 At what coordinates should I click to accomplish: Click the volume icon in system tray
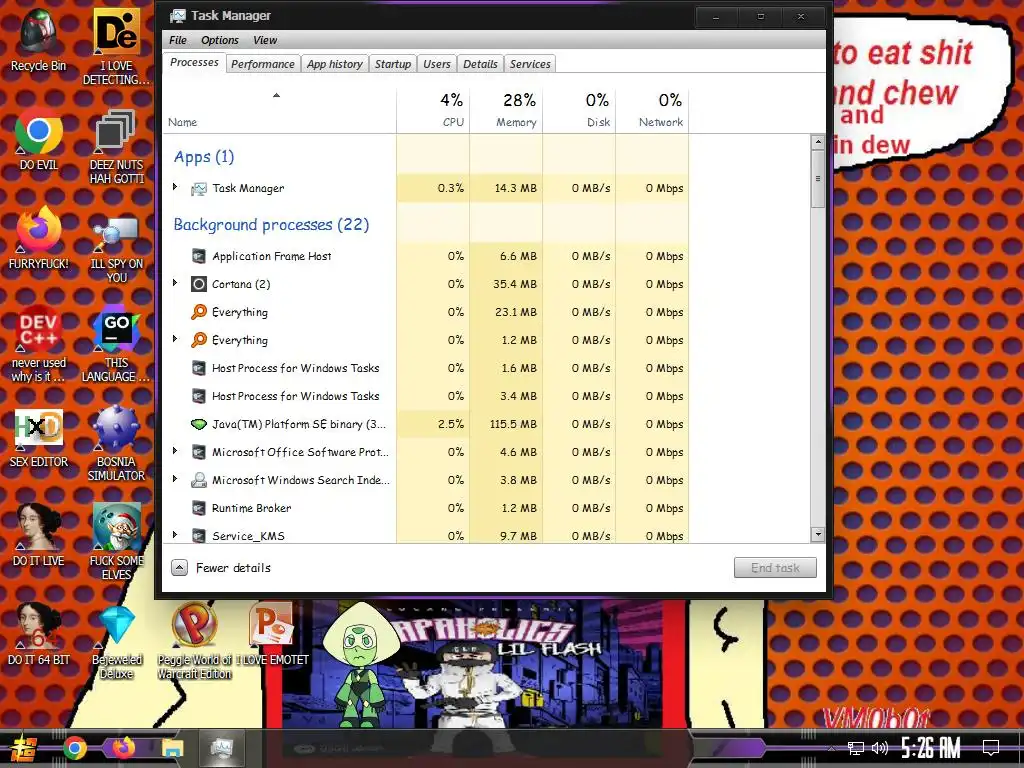point(880,748)
